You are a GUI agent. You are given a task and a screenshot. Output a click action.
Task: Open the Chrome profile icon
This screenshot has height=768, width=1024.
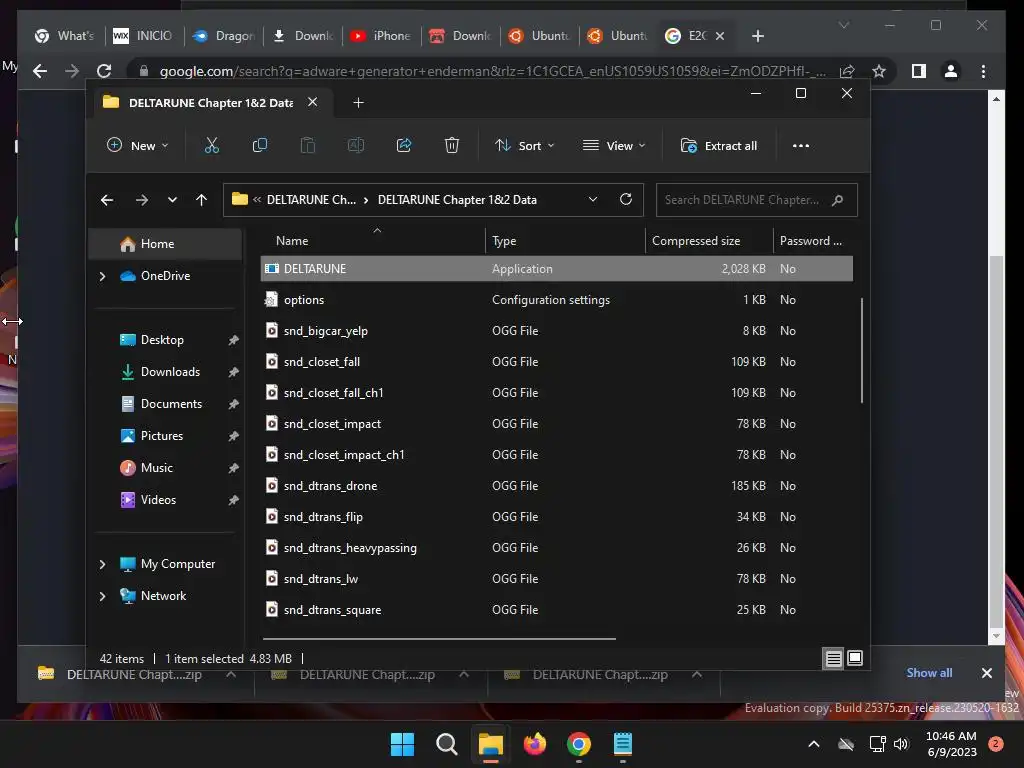(951, 71)
